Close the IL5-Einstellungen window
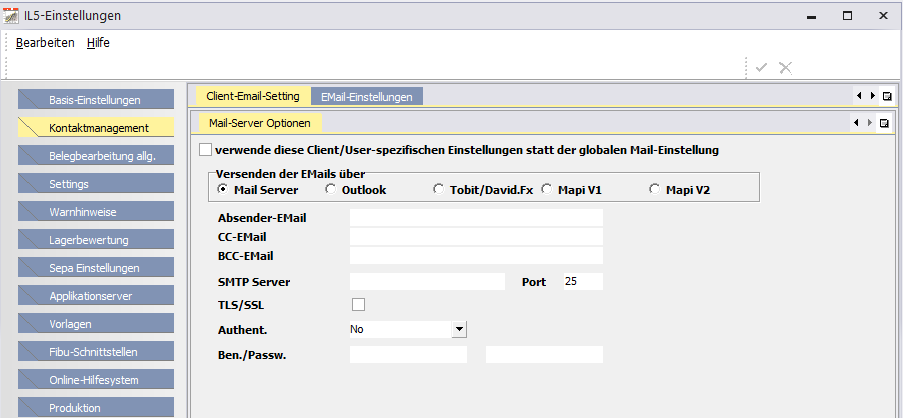The width and height of the screenshot is (903, 418). click(x=883, y=16)
